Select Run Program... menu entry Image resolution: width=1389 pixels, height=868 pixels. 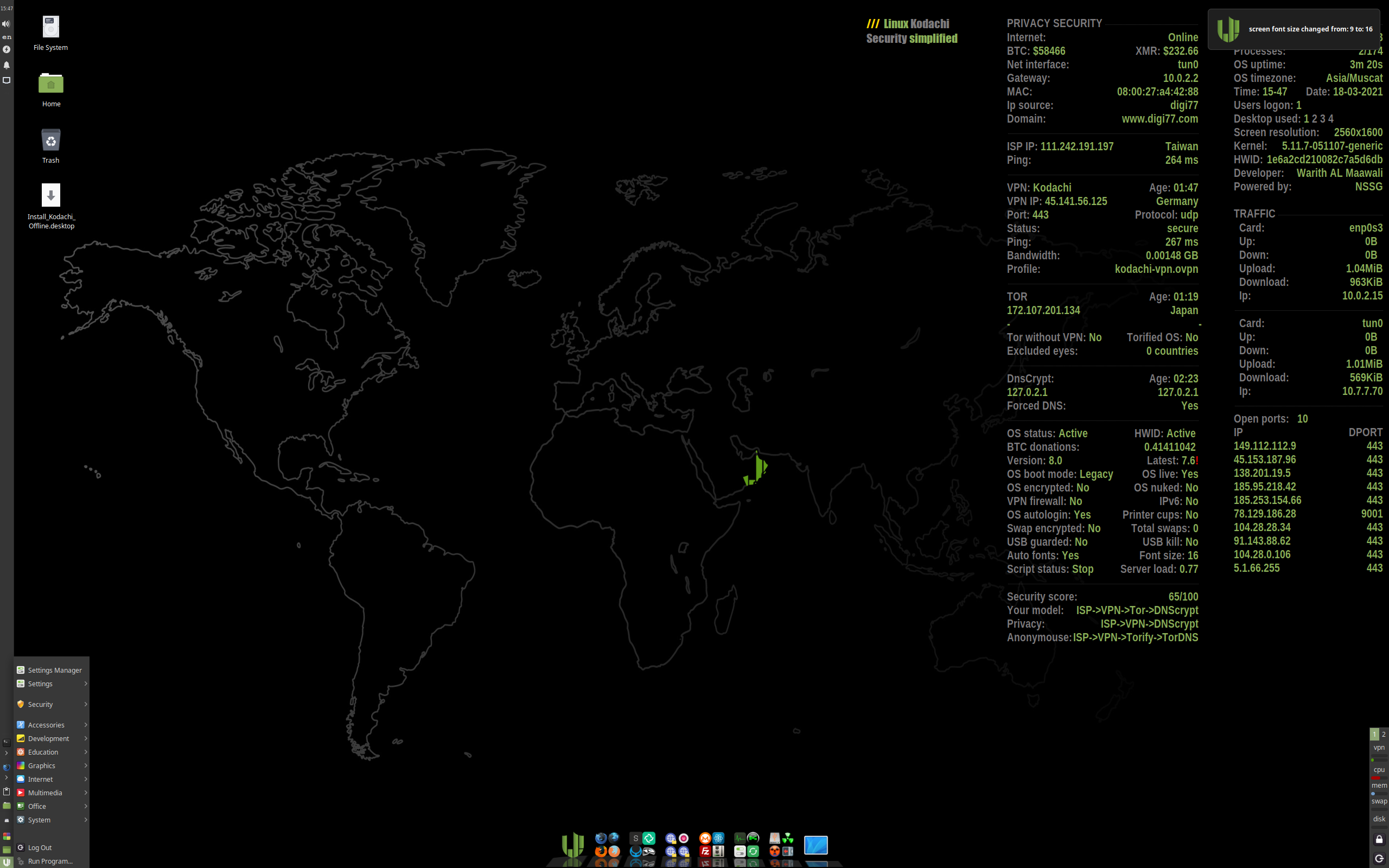pos(52,861)
